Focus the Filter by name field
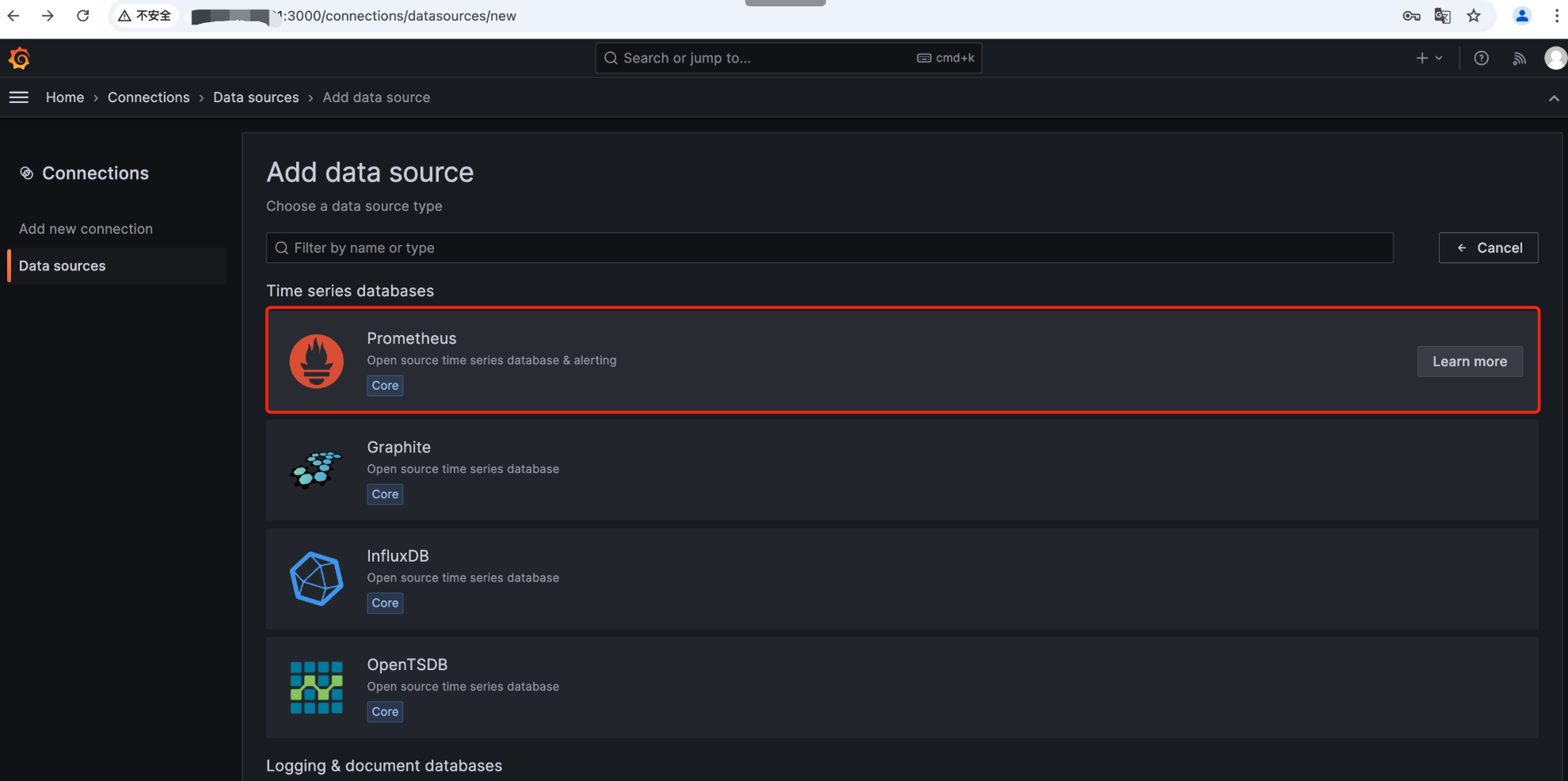 829,248
